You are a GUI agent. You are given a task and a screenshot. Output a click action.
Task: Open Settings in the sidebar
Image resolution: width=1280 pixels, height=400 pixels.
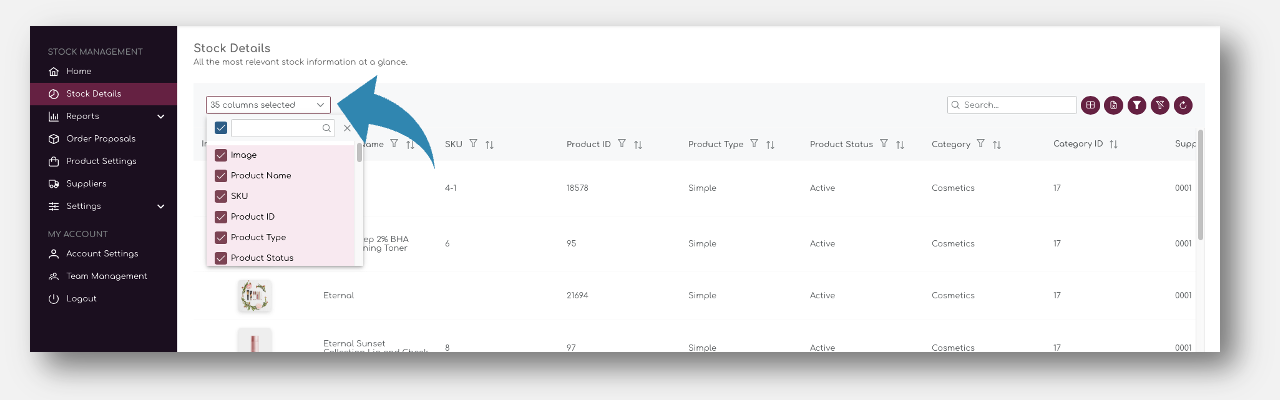pyautogui.click(x=83, y=206)
